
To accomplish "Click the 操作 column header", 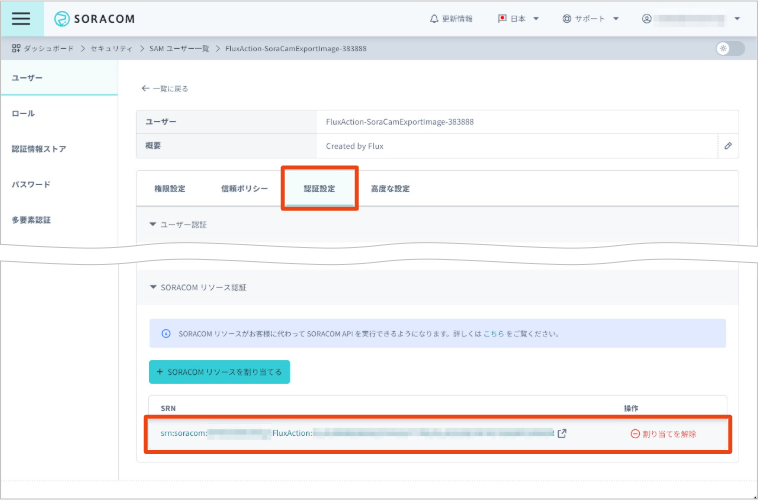I will click(x=631, y=408).
